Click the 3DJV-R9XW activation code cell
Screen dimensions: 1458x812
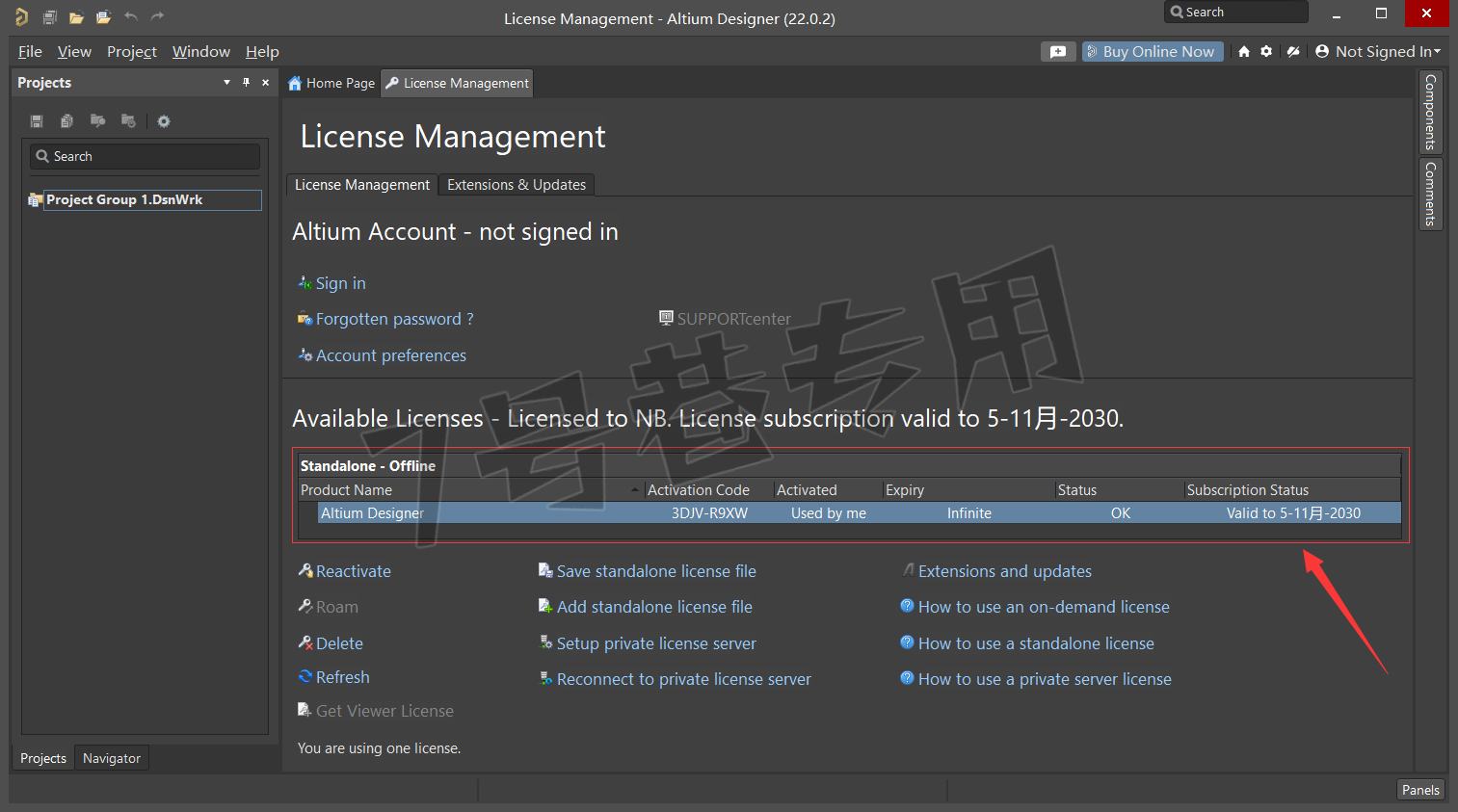click(709, 513)
